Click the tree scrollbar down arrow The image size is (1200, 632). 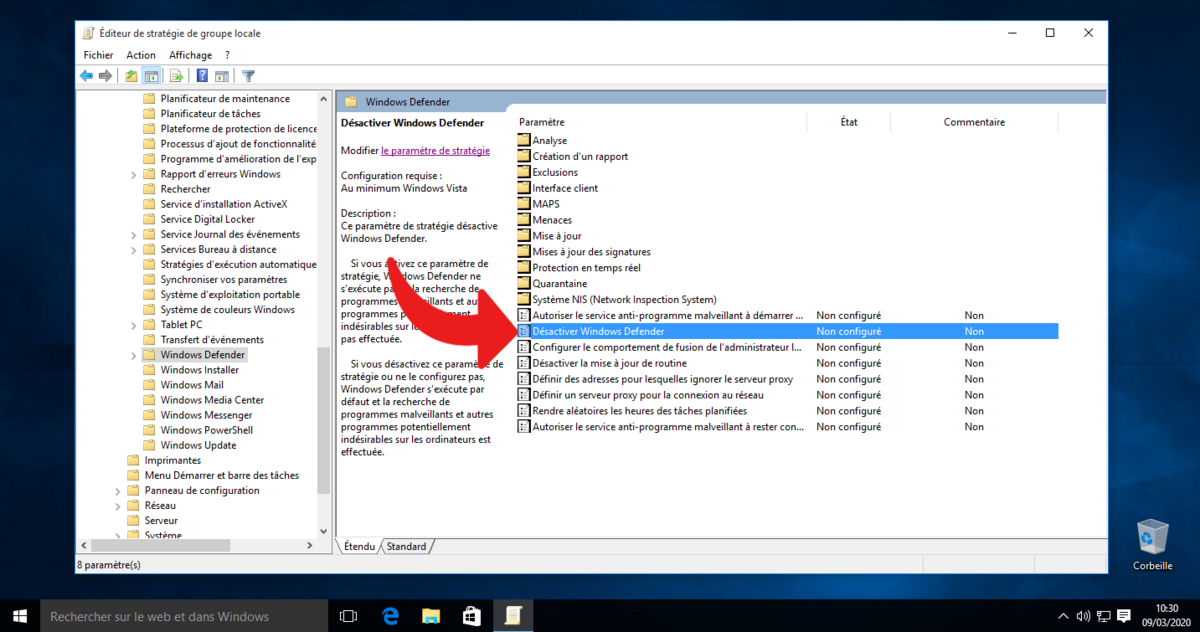323,531
